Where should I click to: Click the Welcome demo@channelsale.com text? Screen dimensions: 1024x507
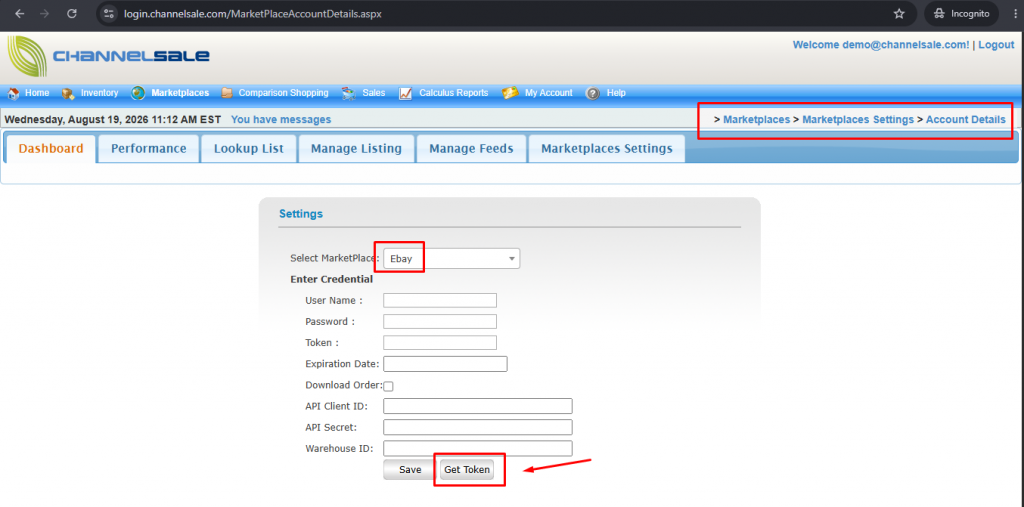881,45
